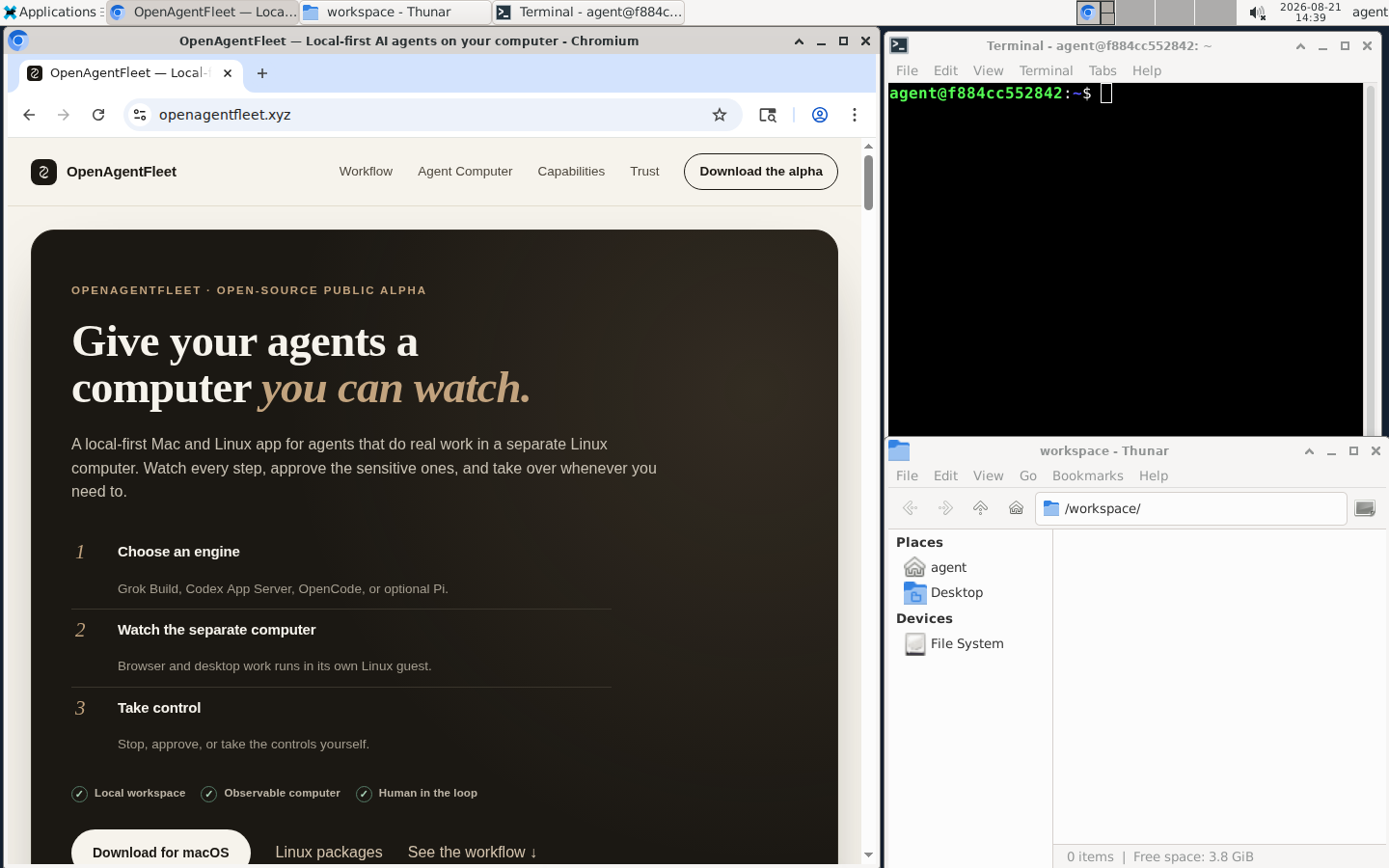Open Chromium's three-dot menu
Screen dimensions: 1389x868
coord(855,115)
